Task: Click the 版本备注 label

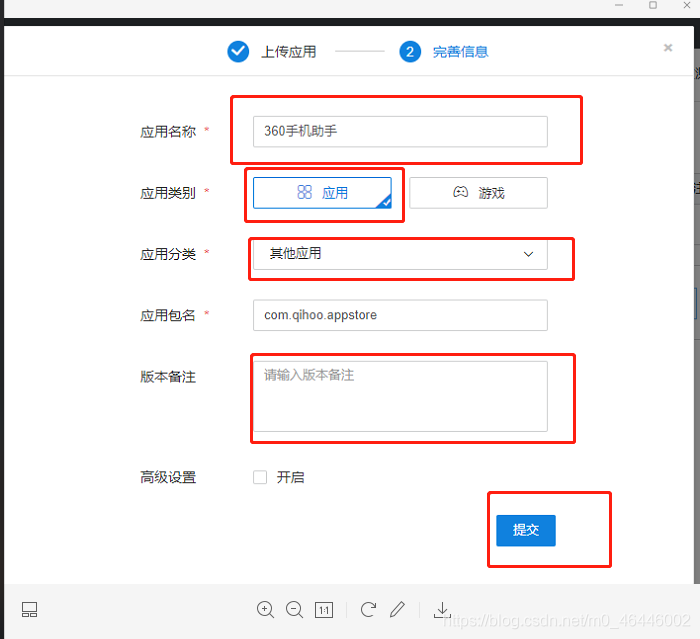Action: click(x=168, y=377)
